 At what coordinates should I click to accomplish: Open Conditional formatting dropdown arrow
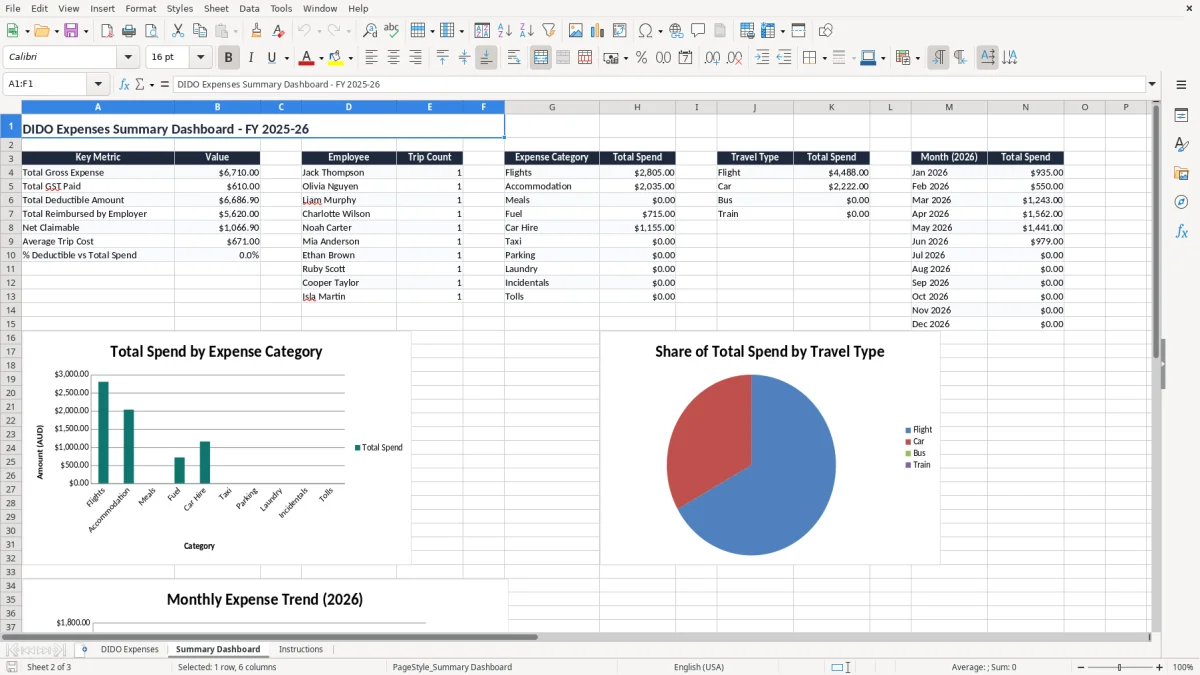[917, 58]
